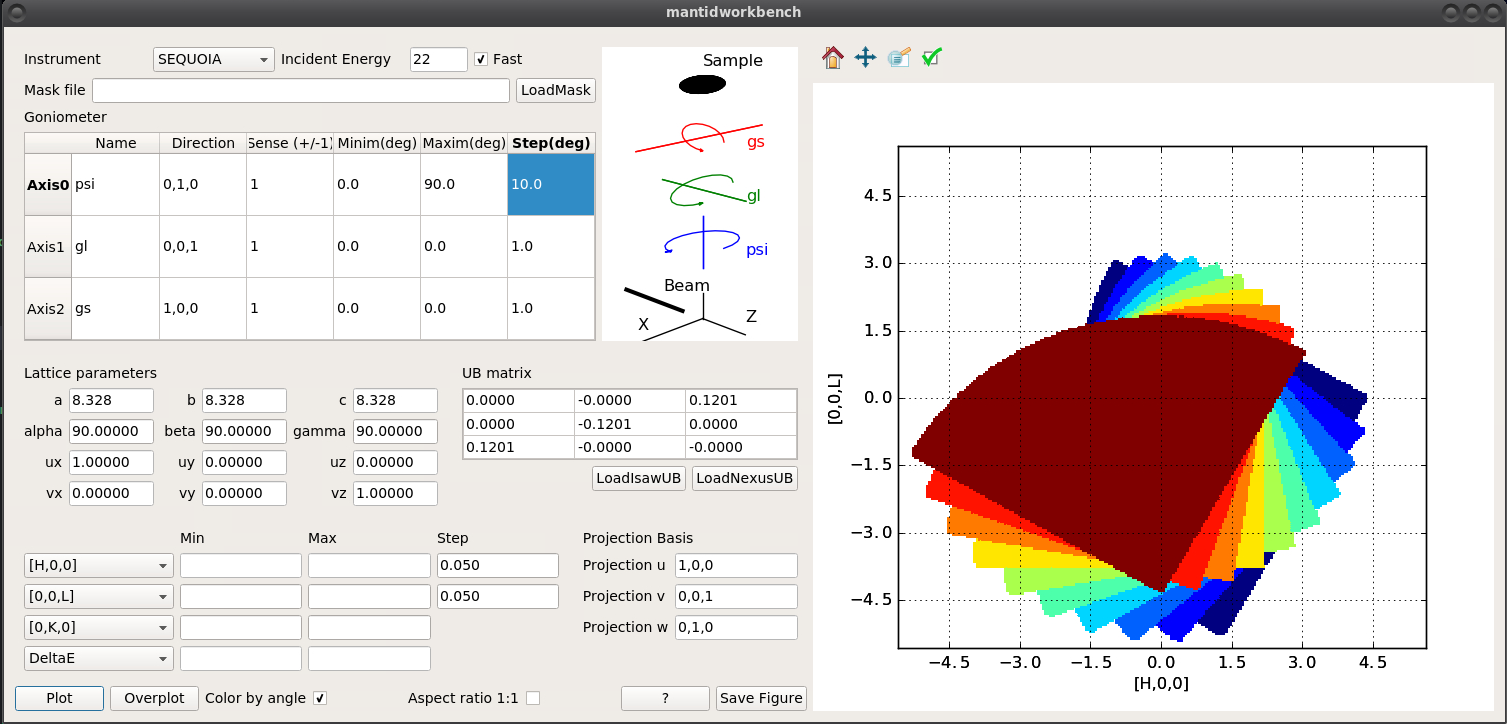Enable Aspect ratio 1:1 checkbox
This screenshot has height=724, width=1507.
[x=533, y=698]
